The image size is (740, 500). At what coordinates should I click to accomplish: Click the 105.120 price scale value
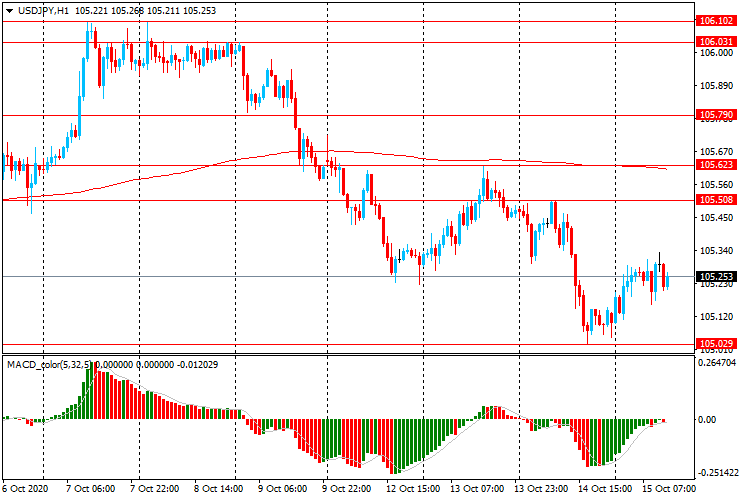(716, 316)
